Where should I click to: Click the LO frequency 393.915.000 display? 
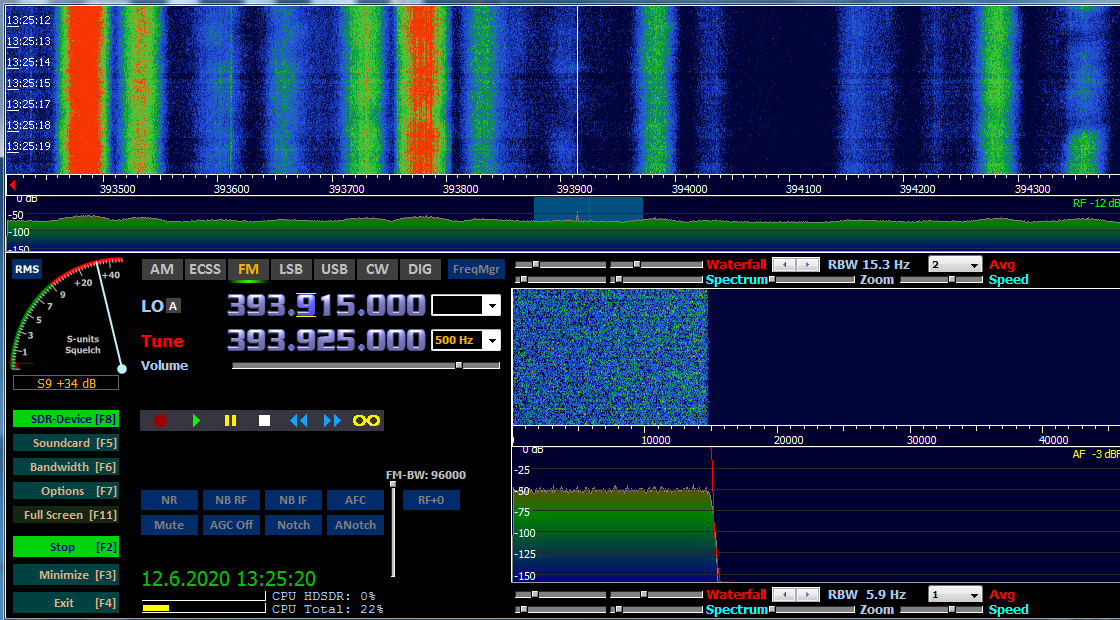click(326, 306)
